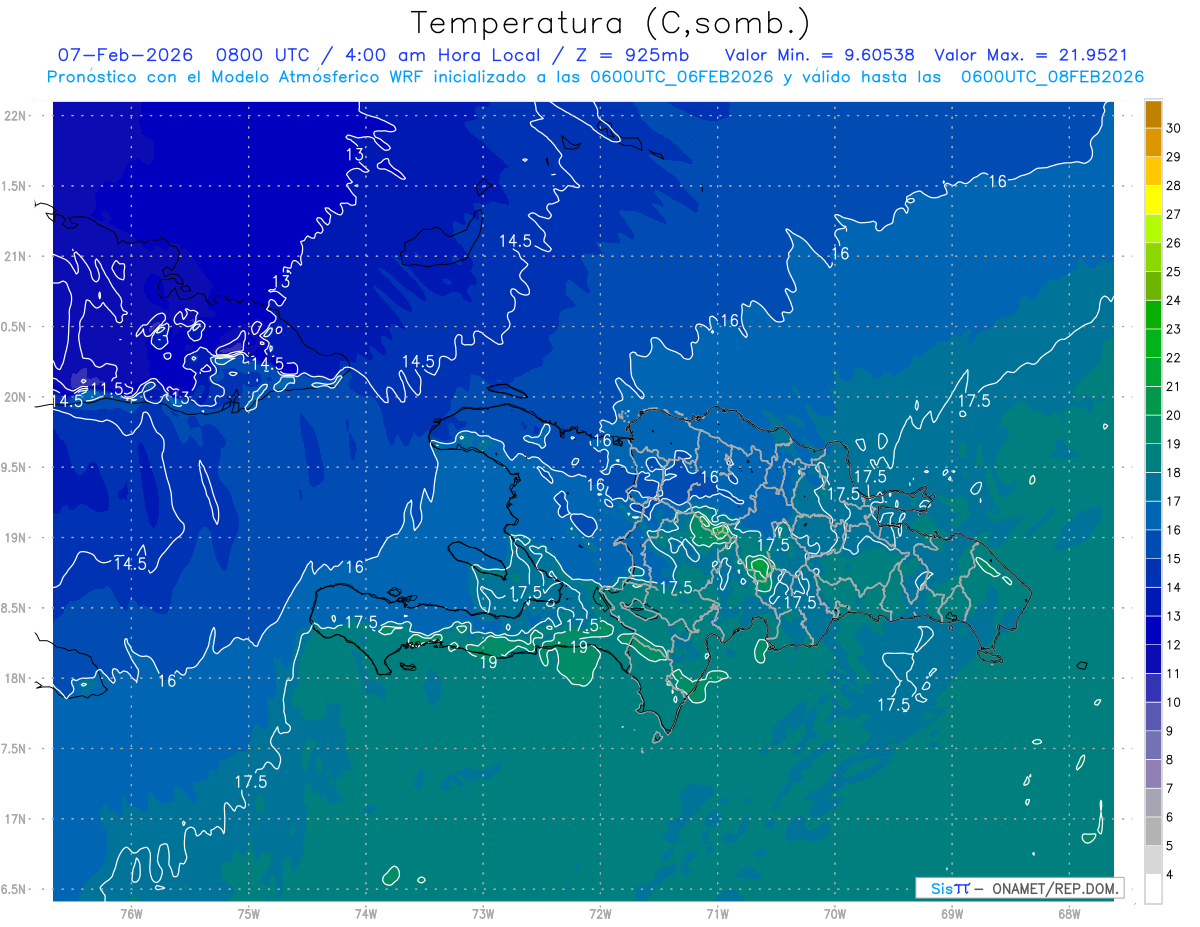Viewport: 1200px width, 927px height.
Task: Click the deep blue legend swatch between 12 and 13
Action: [x=1153, y=630]
